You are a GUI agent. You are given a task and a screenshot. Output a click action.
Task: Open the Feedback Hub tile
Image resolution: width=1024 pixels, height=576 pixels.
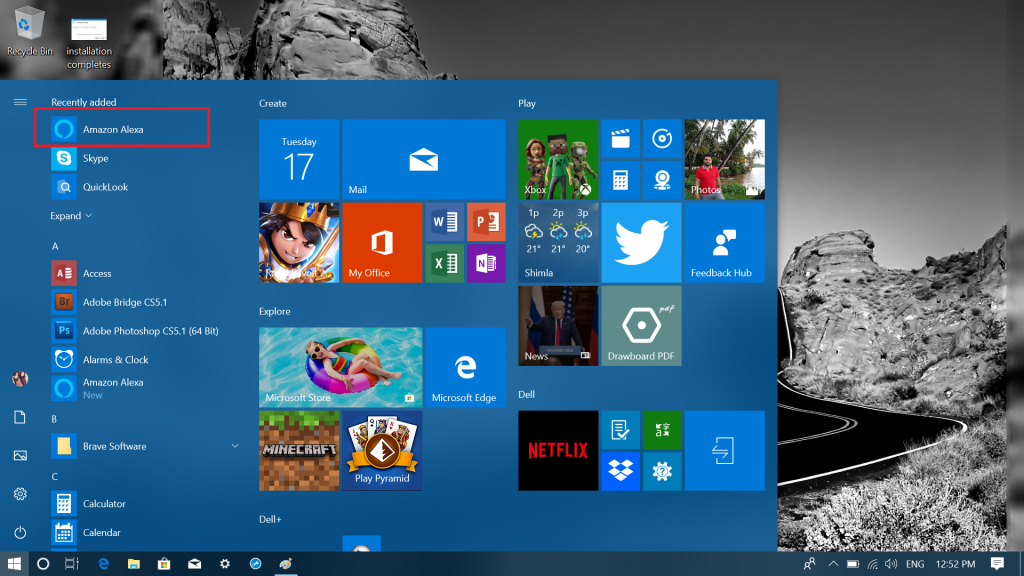(725, 242)
